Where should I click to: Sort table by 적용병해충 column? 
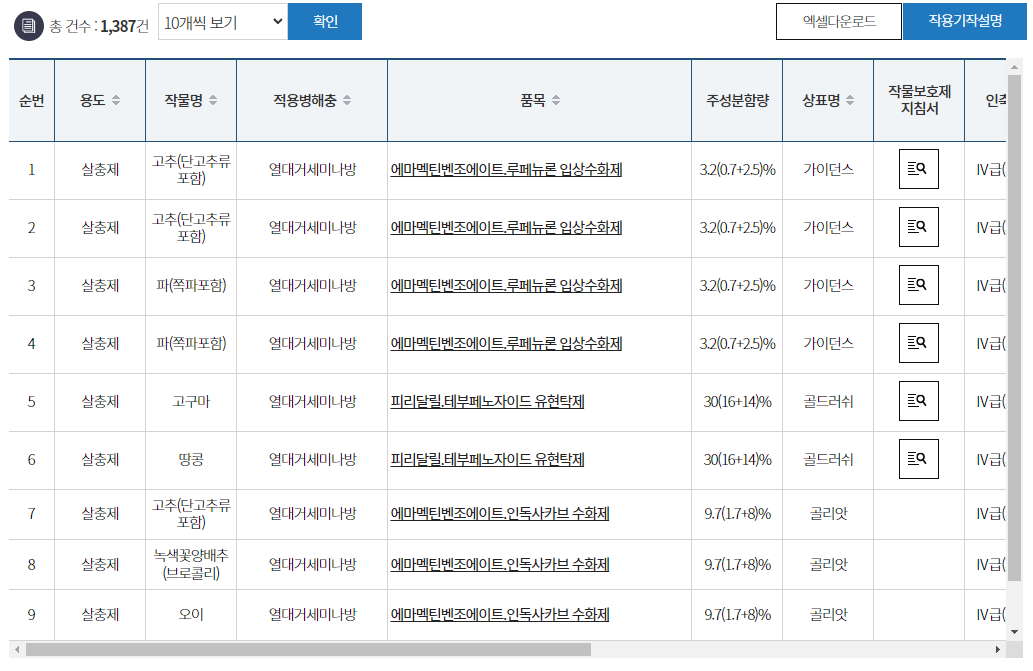coord(347,100)
